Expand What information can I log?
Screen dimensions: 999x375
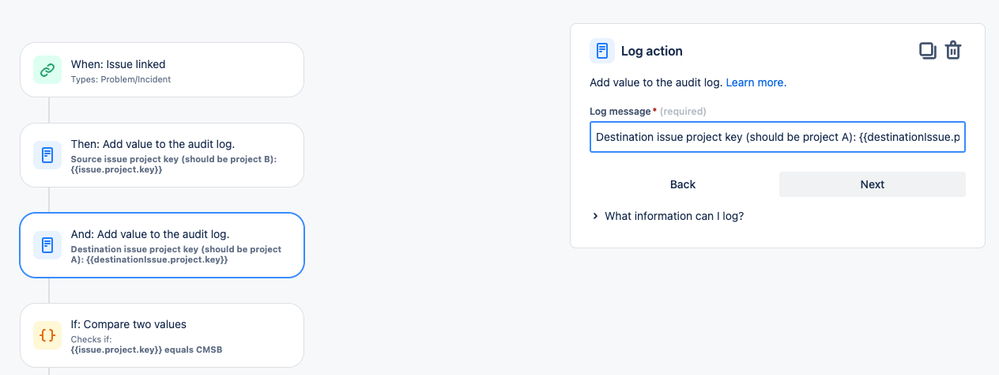[x=668, y=216]
